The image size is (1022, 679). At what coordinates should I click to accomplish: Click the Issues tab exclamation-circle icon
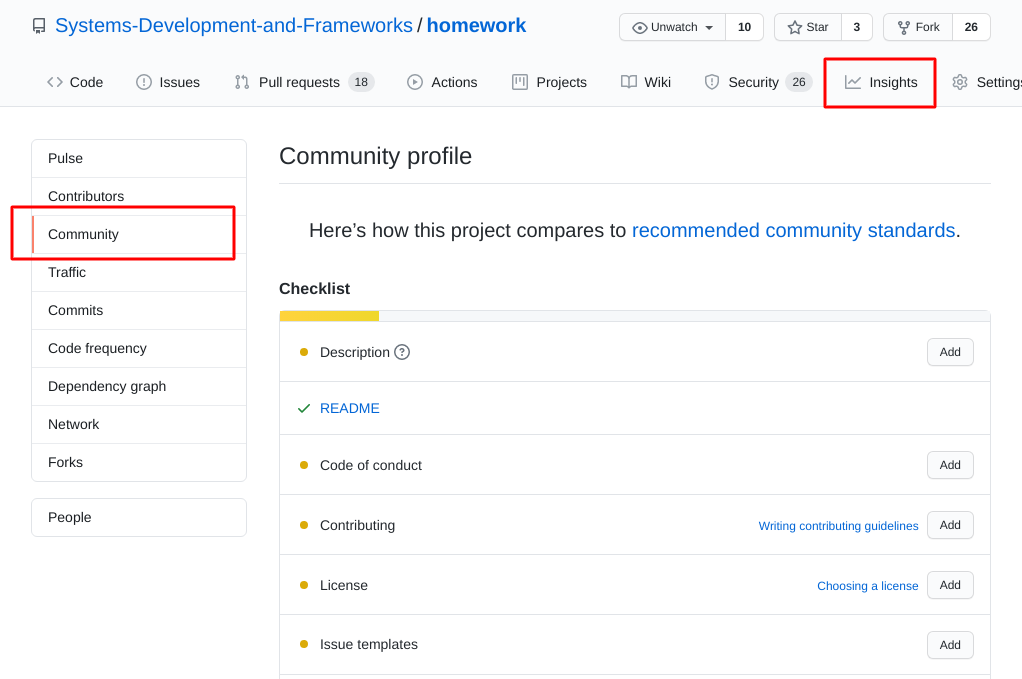(x=143, y=82)
